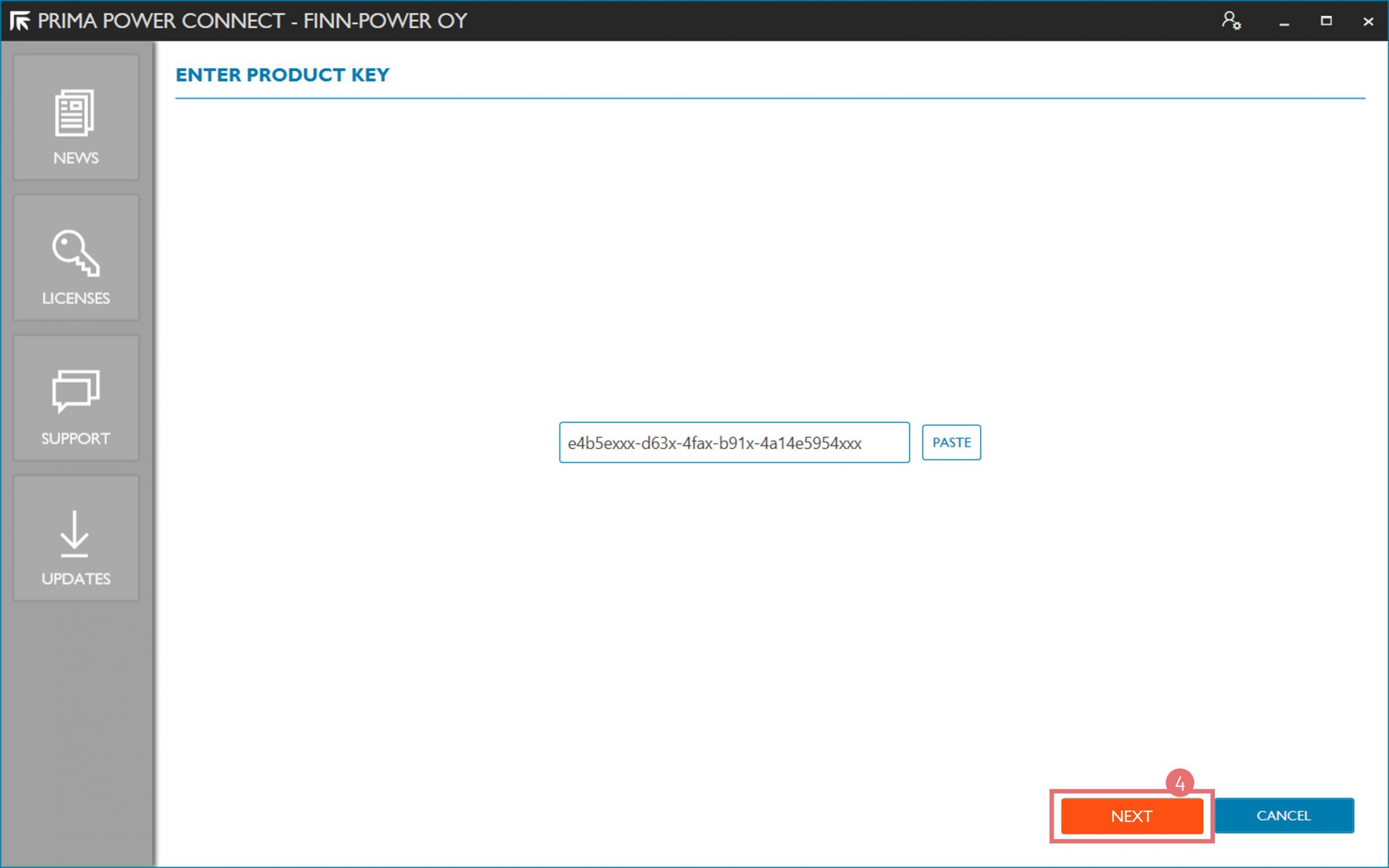Click the chat bubbles Support icon
The image size is (1389, 868).
pyautogui.click(x=76, y=391)
